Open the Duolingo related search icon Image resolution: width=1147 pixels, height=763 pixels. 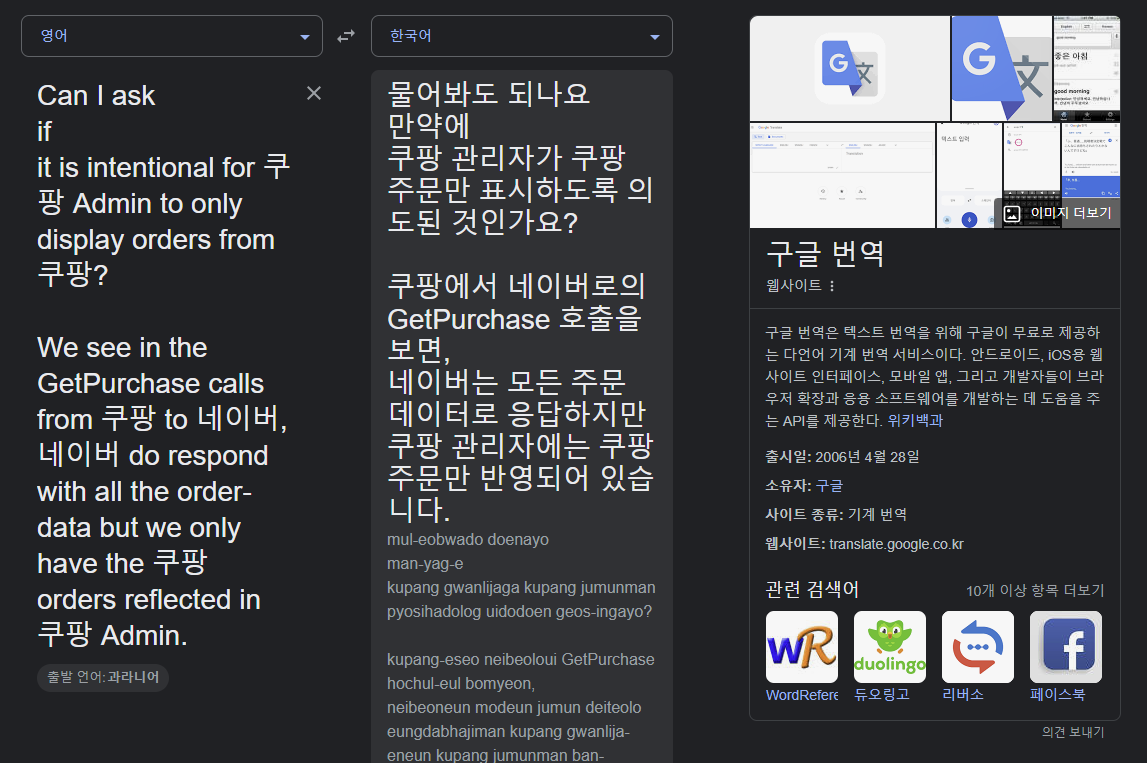point(890,647)
